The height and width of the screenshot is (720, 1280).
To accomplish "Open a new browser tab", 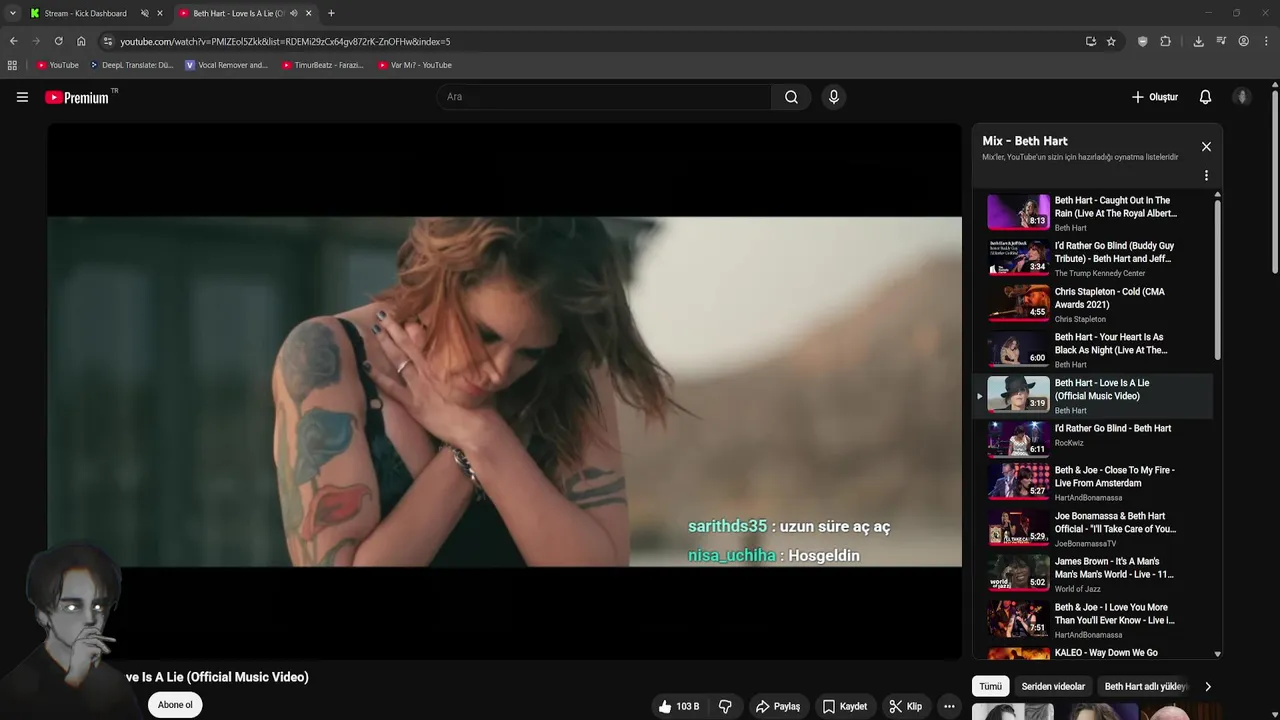I will click(x=331, y=13).
